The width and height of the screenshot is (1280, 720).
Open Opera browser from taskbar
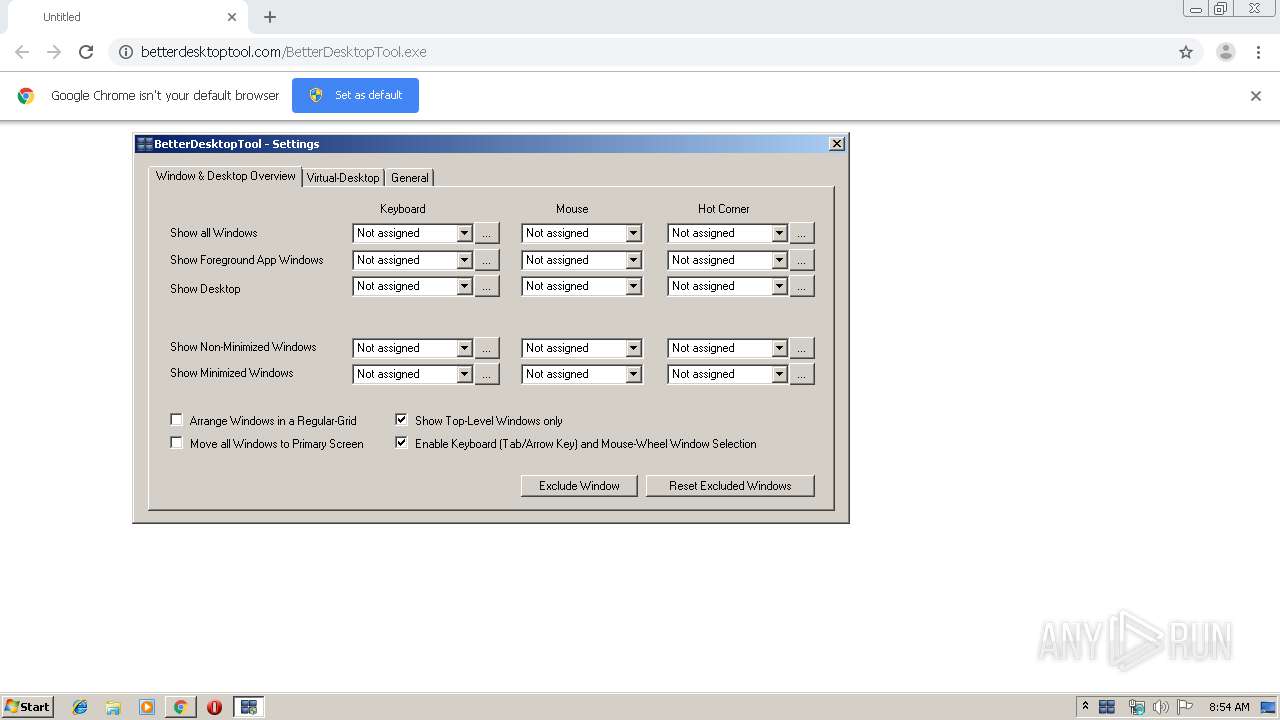[x=214, y=707]
